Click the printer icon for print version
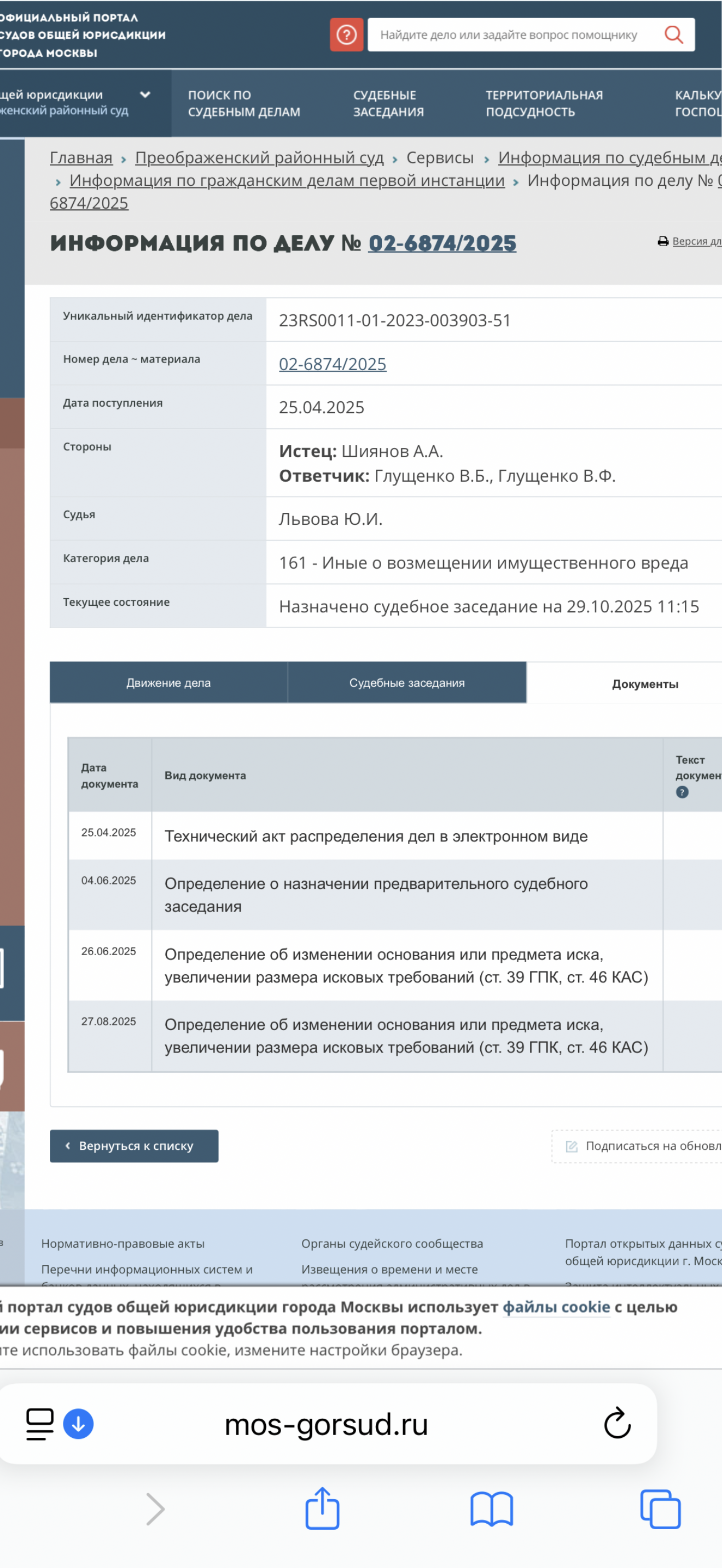The image size is (722, 1568). [663, 242]
